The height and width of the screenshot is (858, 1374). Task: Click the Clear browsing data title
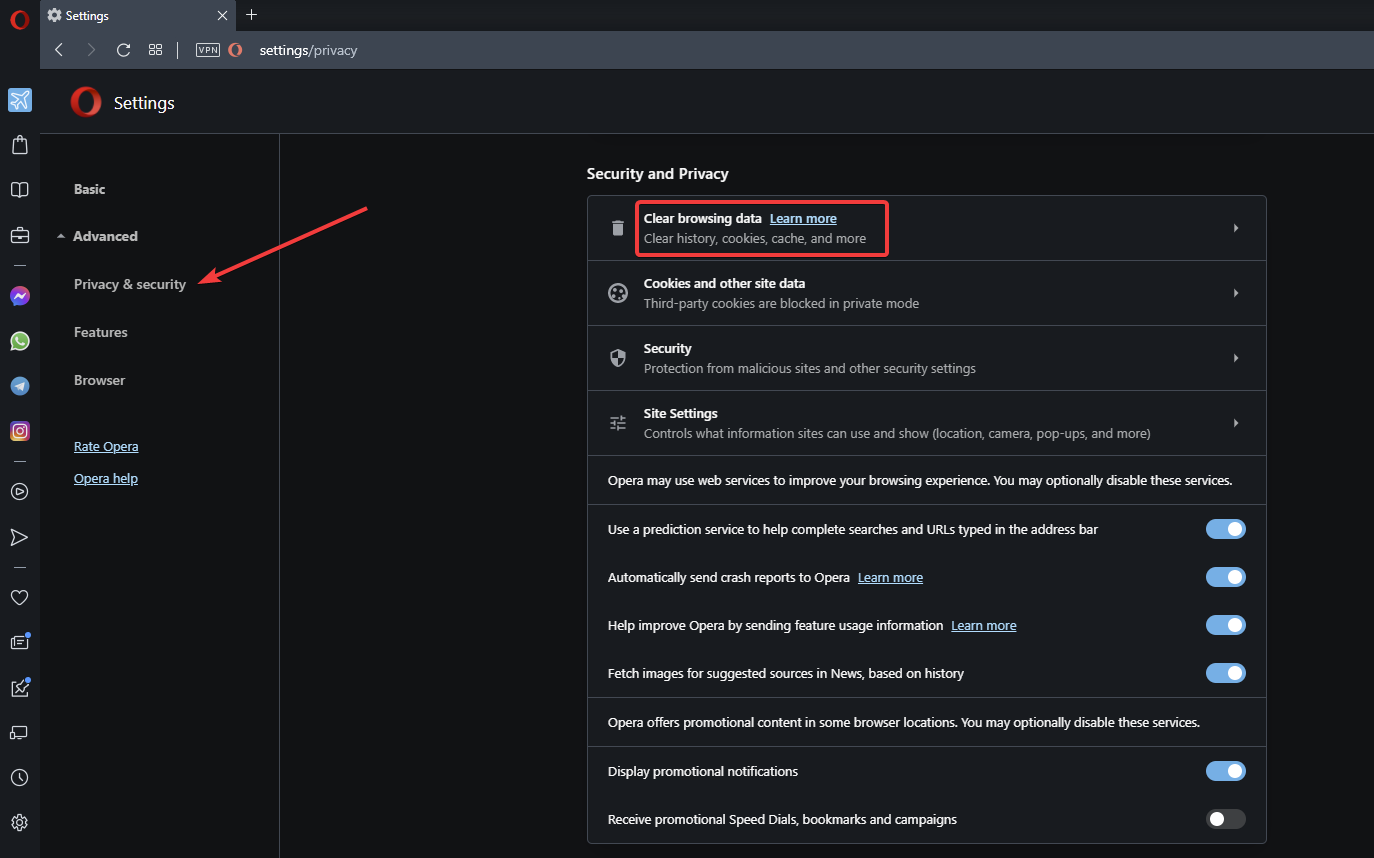pos(703,218)
